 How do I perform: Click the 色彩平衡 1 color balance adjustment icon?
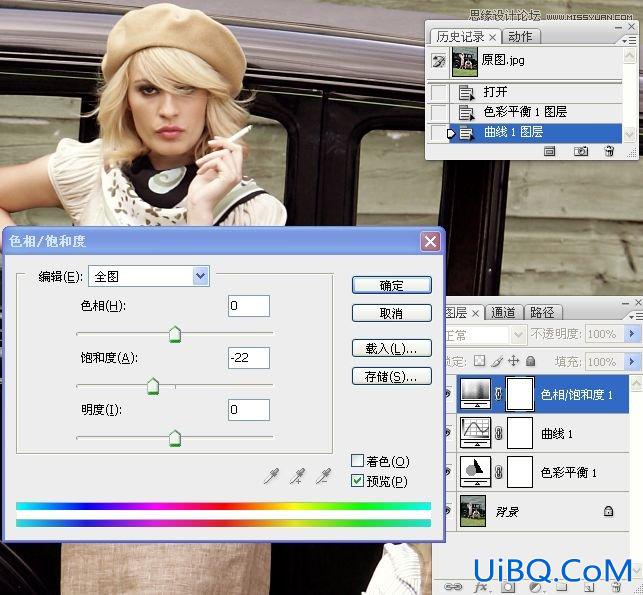475,472
